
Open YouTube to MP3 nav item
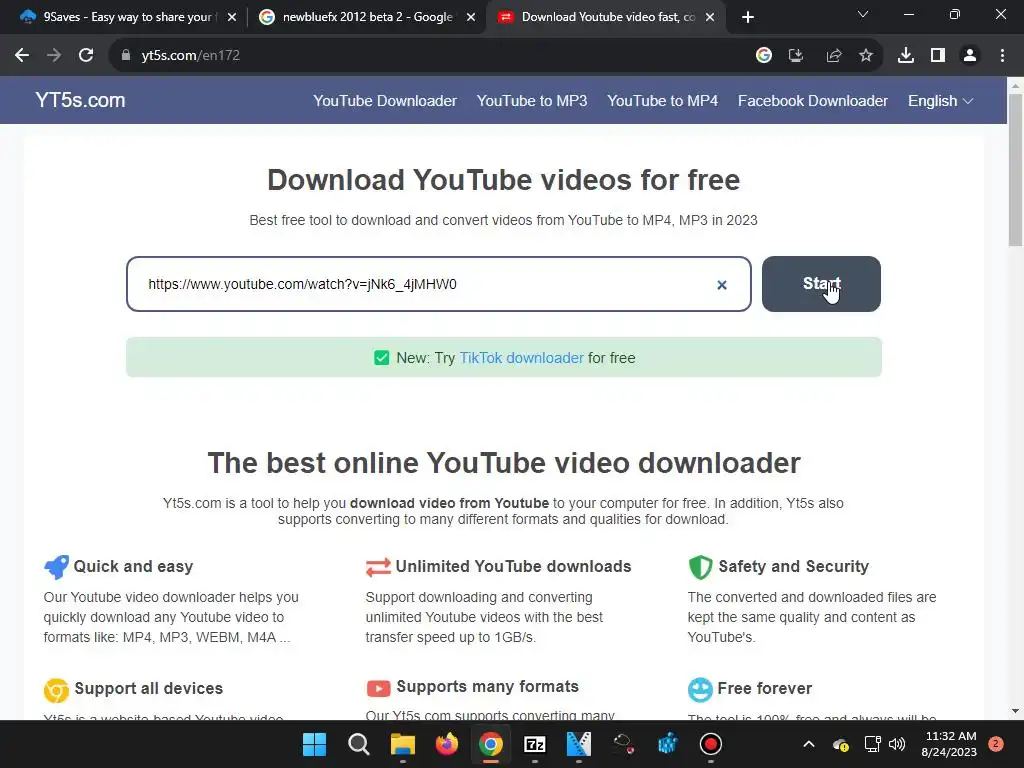(x=532, y=101)
